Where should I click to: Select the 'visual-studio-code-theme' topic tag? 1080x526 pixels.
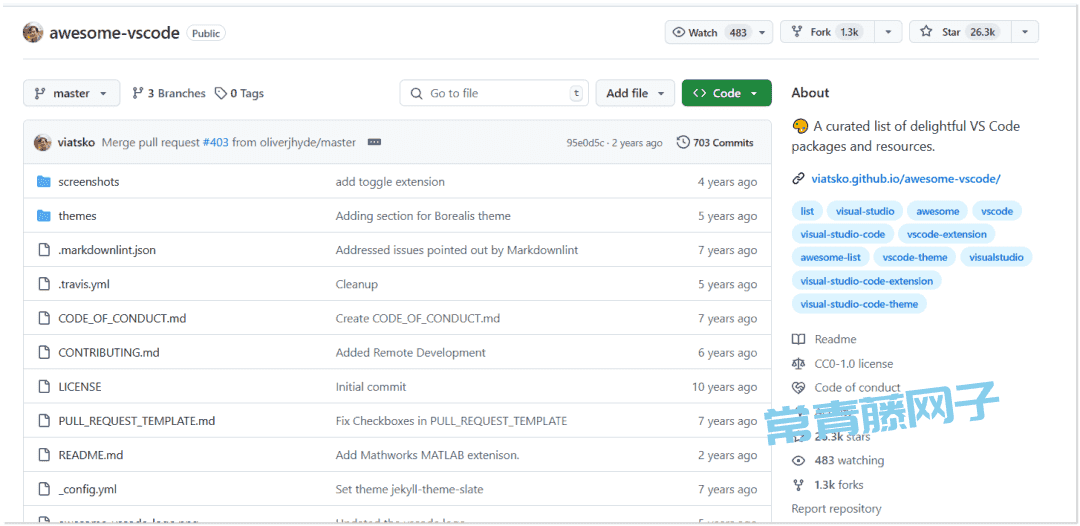click(859, 304)
